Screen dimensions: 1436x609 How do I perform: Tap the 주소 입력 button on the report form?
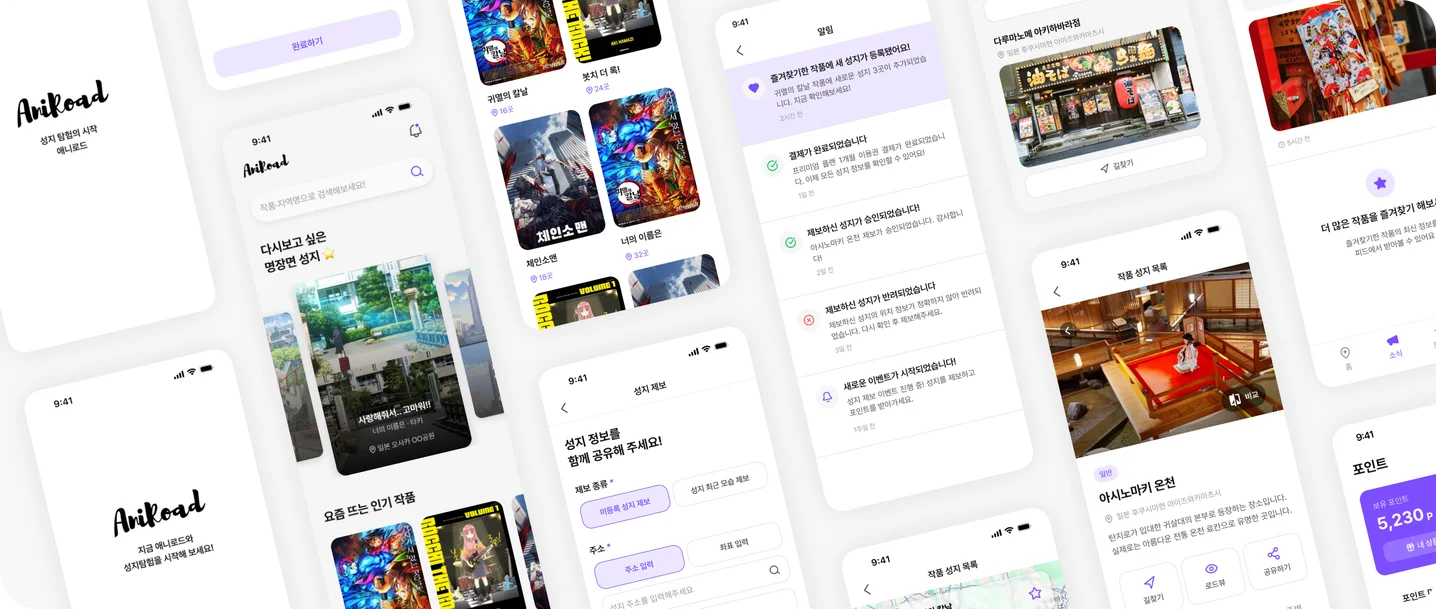(x=641, y=566)
